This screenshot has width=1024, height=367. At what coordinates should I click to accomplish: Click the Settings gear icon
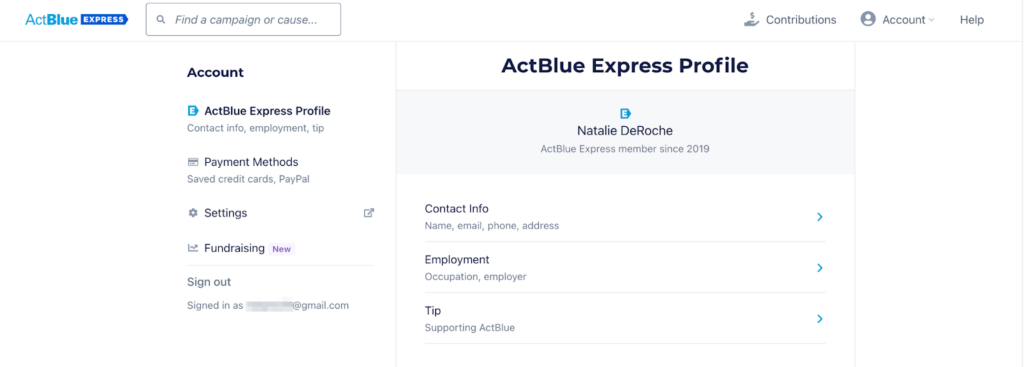pyautogui.click(x=193, y=213)
